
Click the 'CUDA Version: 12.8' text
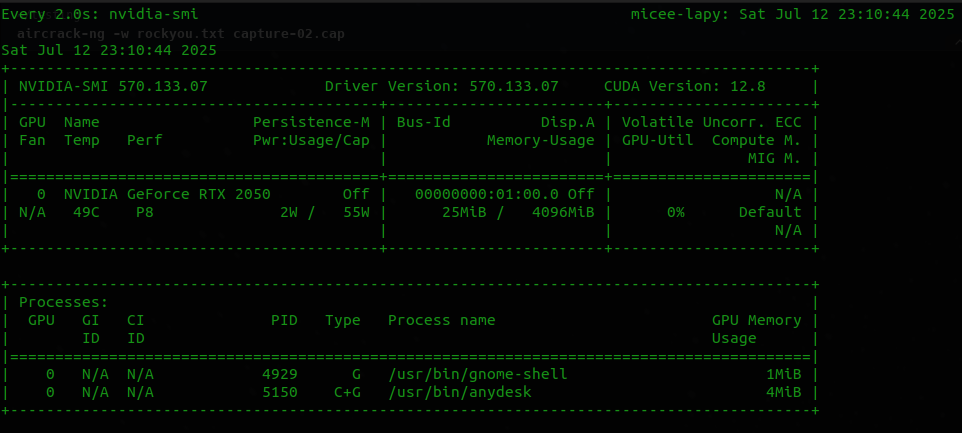coord(685,86)
